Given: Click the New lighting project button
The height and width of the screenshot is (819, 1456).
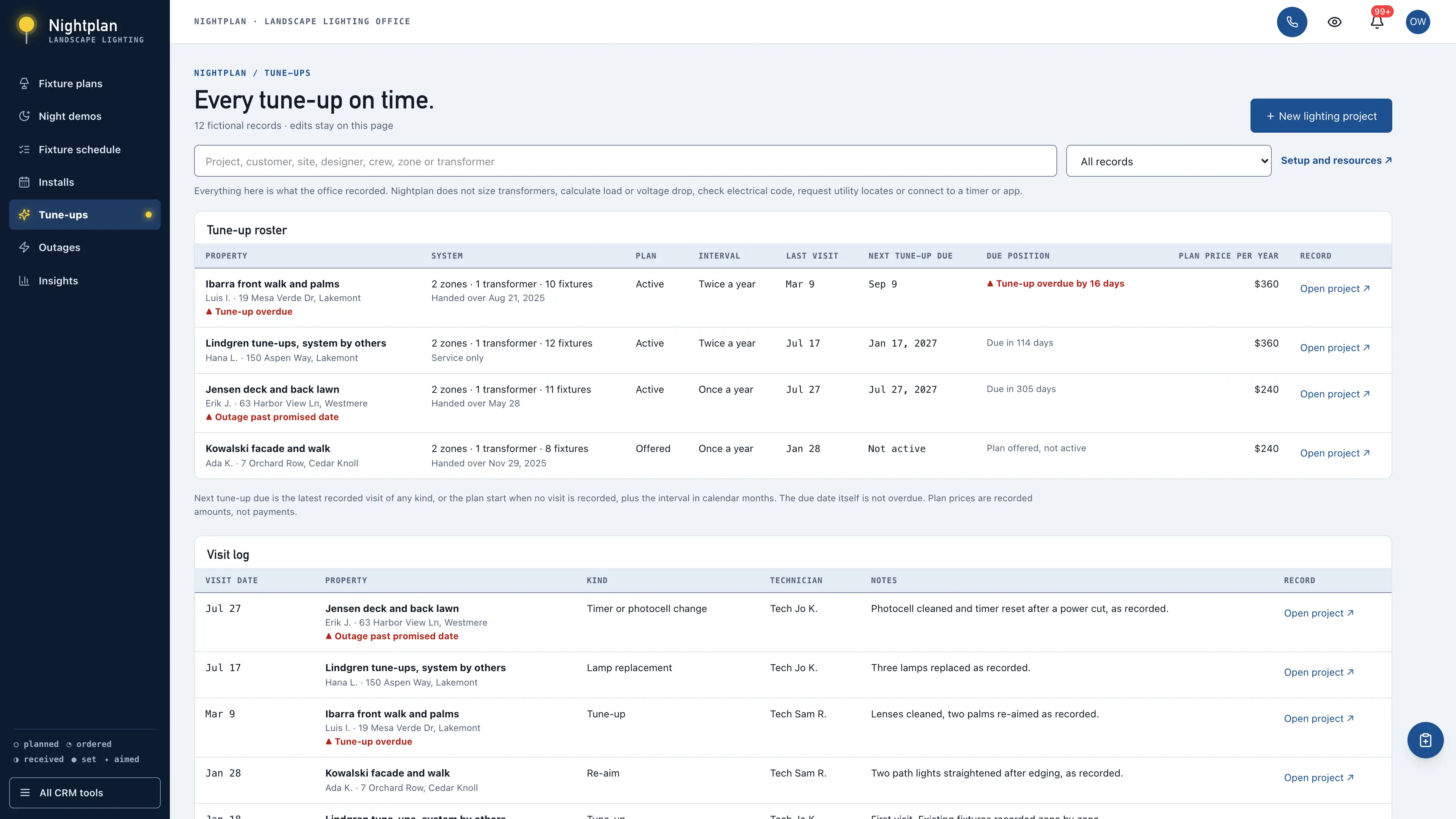Looking at the screenshot, I should (x=1321, y=116).
